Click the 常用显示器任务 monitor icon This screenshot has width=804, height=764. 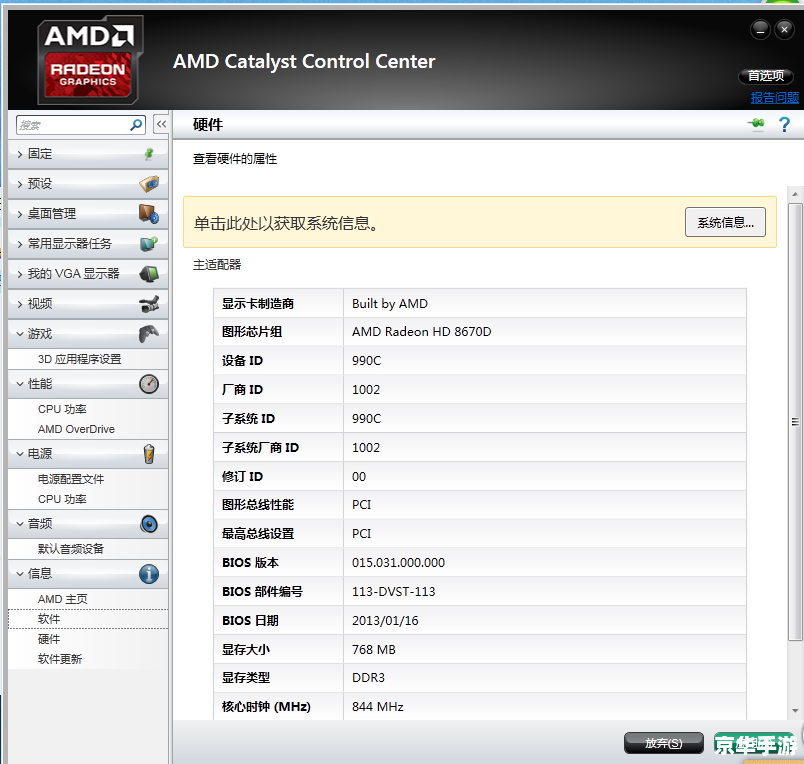(x=149, y=244)
